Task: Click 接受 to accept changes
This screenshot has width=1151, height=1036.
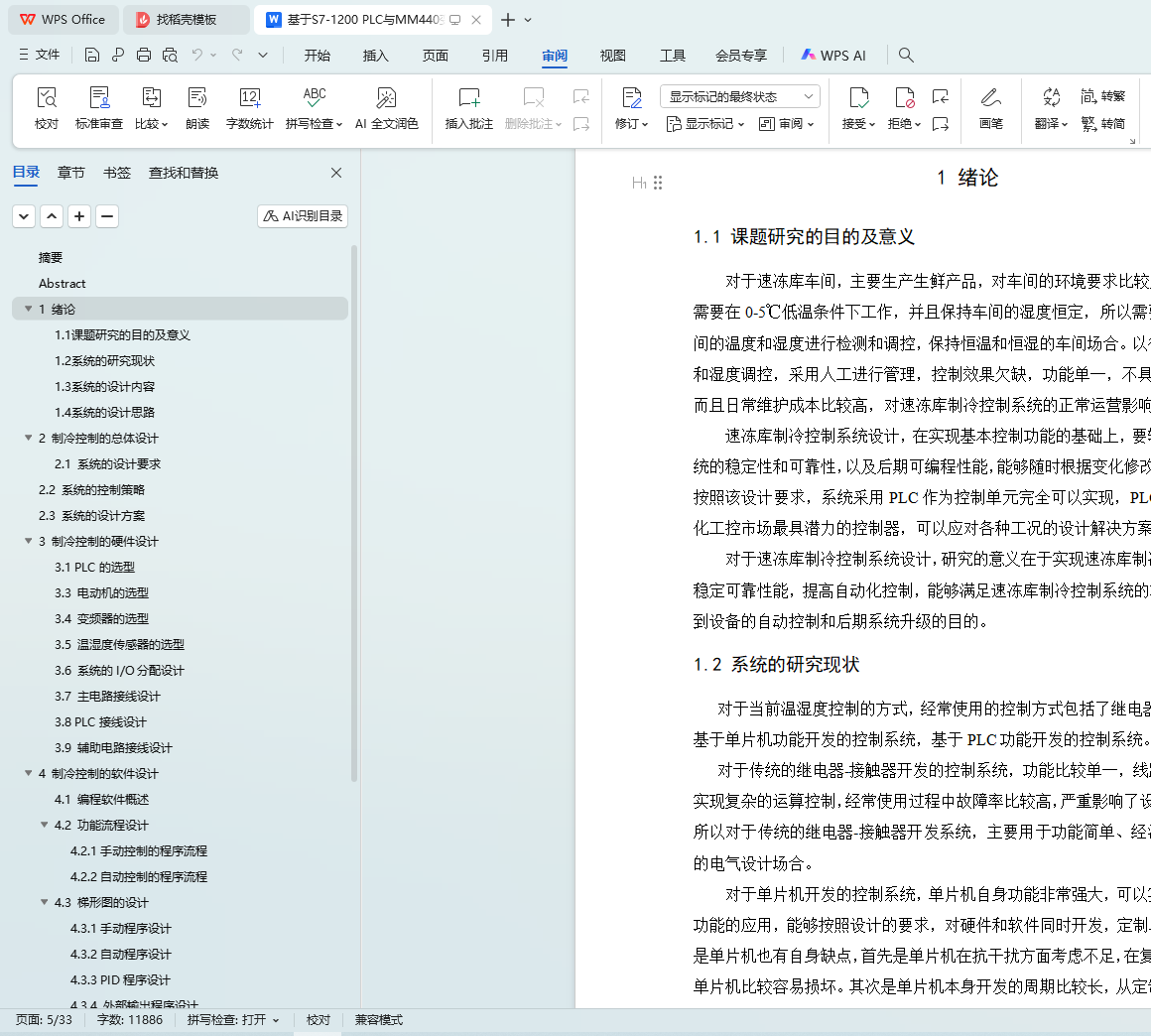Action: click(x=858, y=109)
